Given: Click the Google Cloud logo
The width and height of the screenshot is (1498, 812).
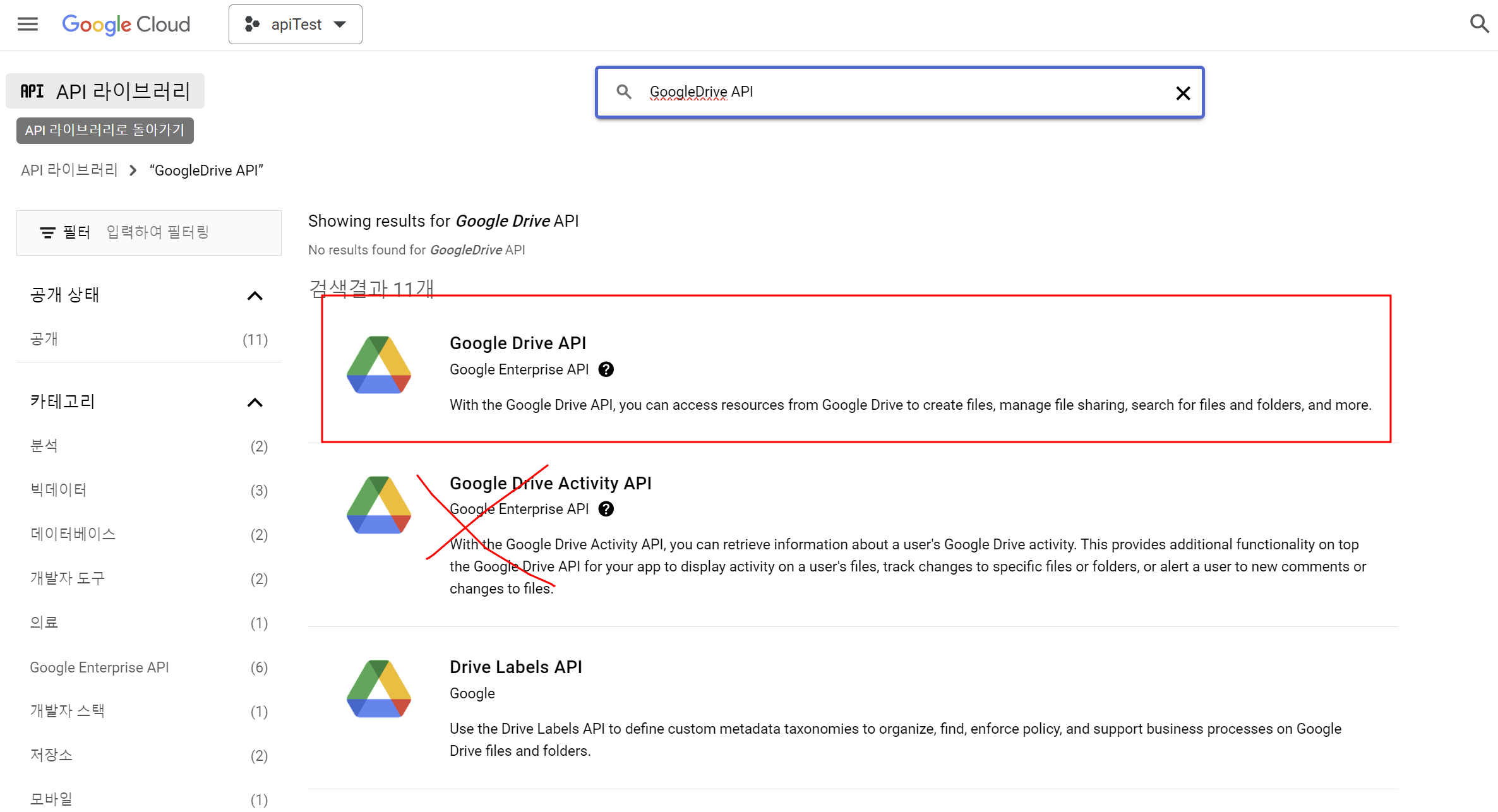Looking at the screenshot, I should (x=126, y=24).
